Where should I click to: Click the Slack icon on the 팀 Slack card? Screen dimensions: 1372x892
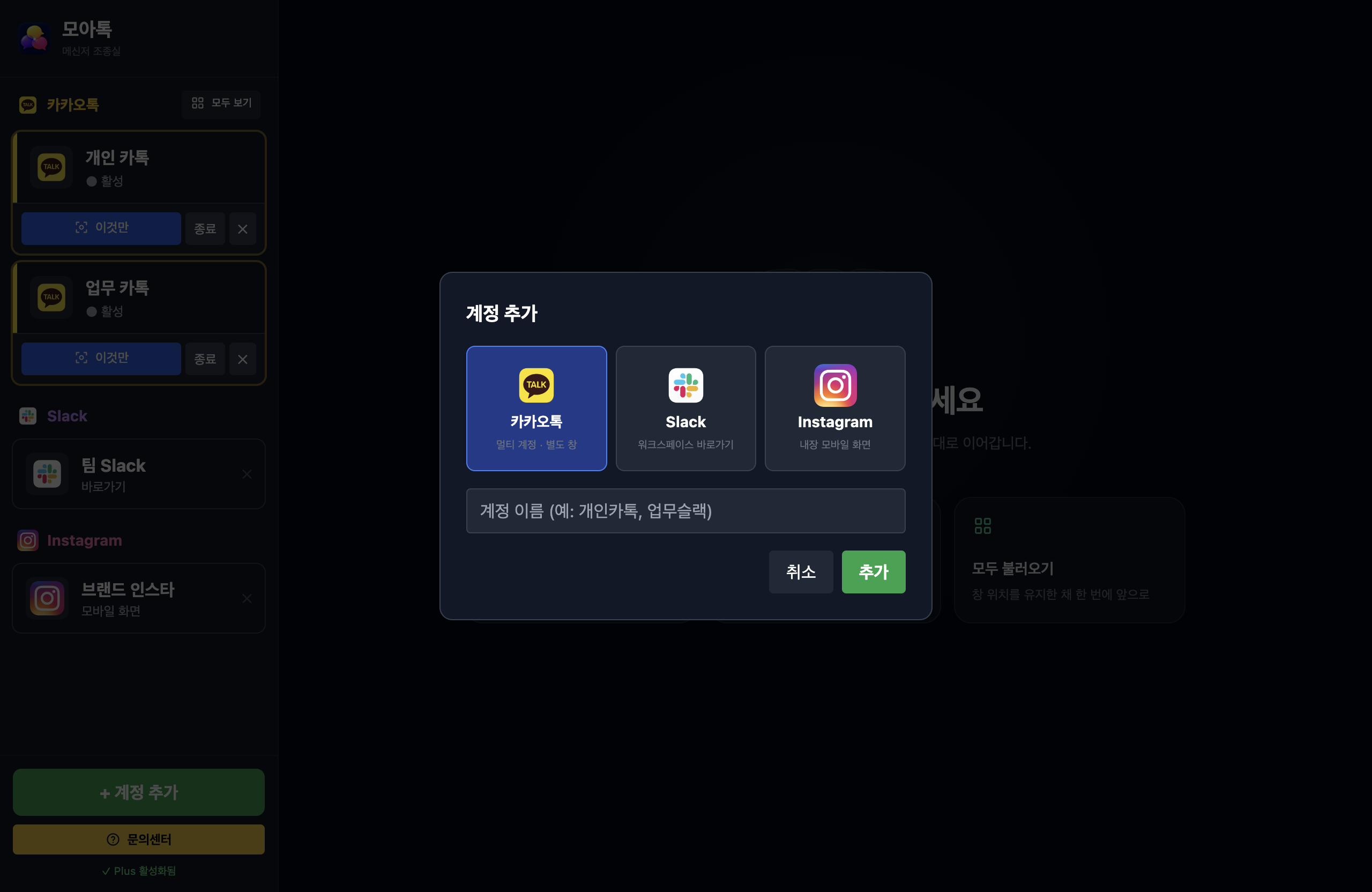point(47,474)
